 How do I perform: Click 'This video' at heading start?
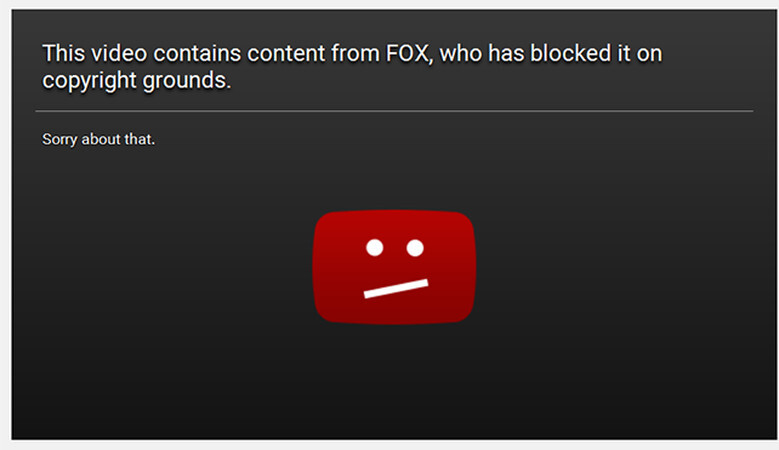click(x=94, y=54)
